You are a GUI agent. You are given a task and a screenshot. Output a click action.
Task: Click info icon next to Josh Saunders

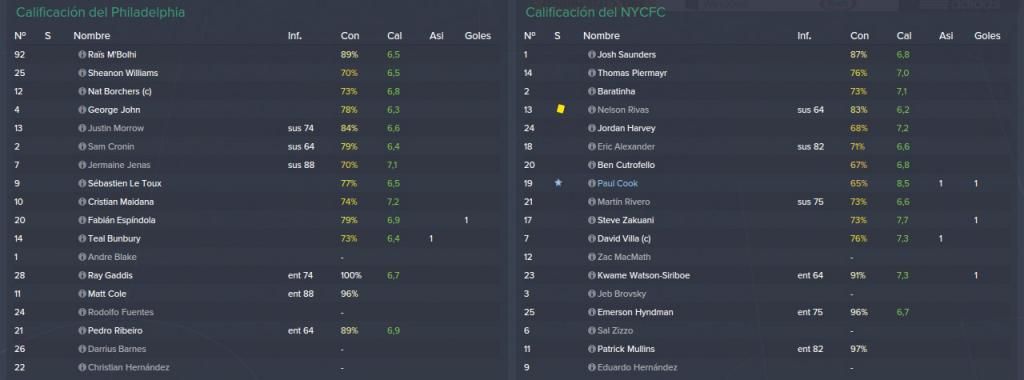tap(592, 55)
